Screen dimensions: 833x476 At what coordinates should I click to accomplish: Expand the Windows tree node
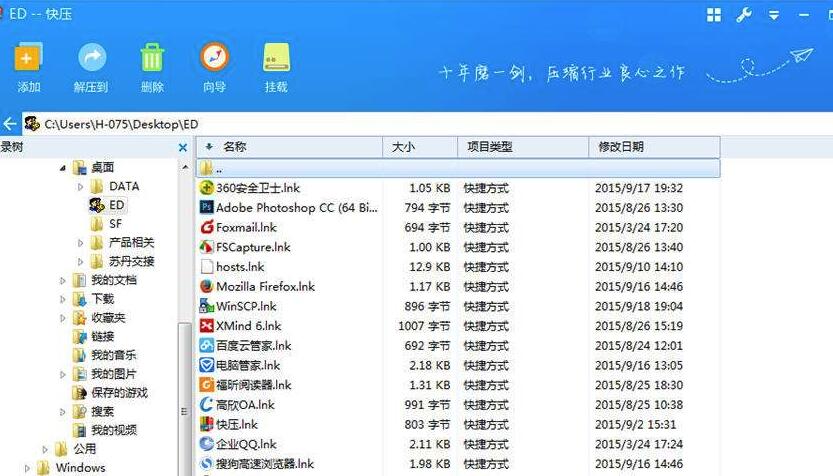click(28, 468)
